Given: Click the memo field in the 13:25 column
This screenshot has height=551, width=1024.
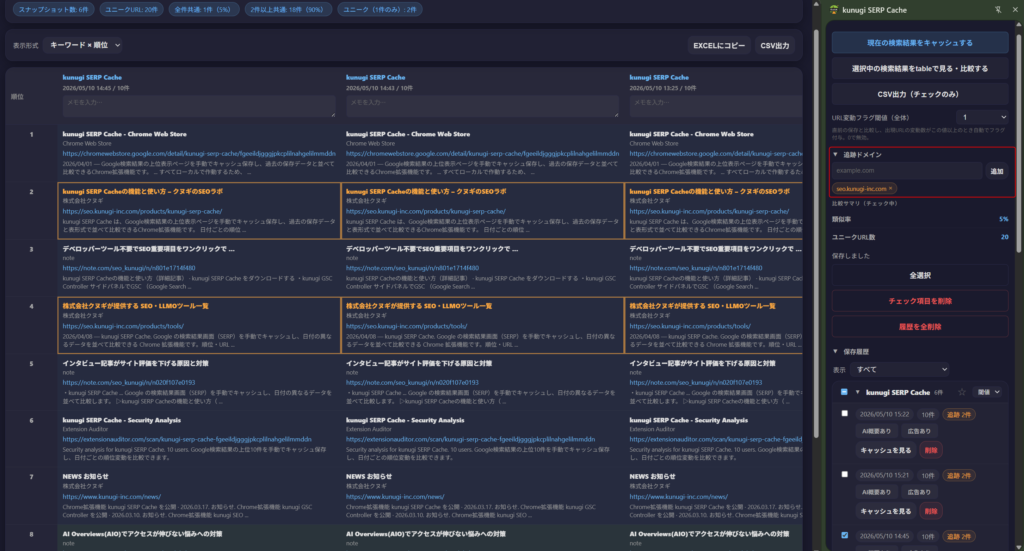Looking at the screenshot, I should click(x=716, y=106).
